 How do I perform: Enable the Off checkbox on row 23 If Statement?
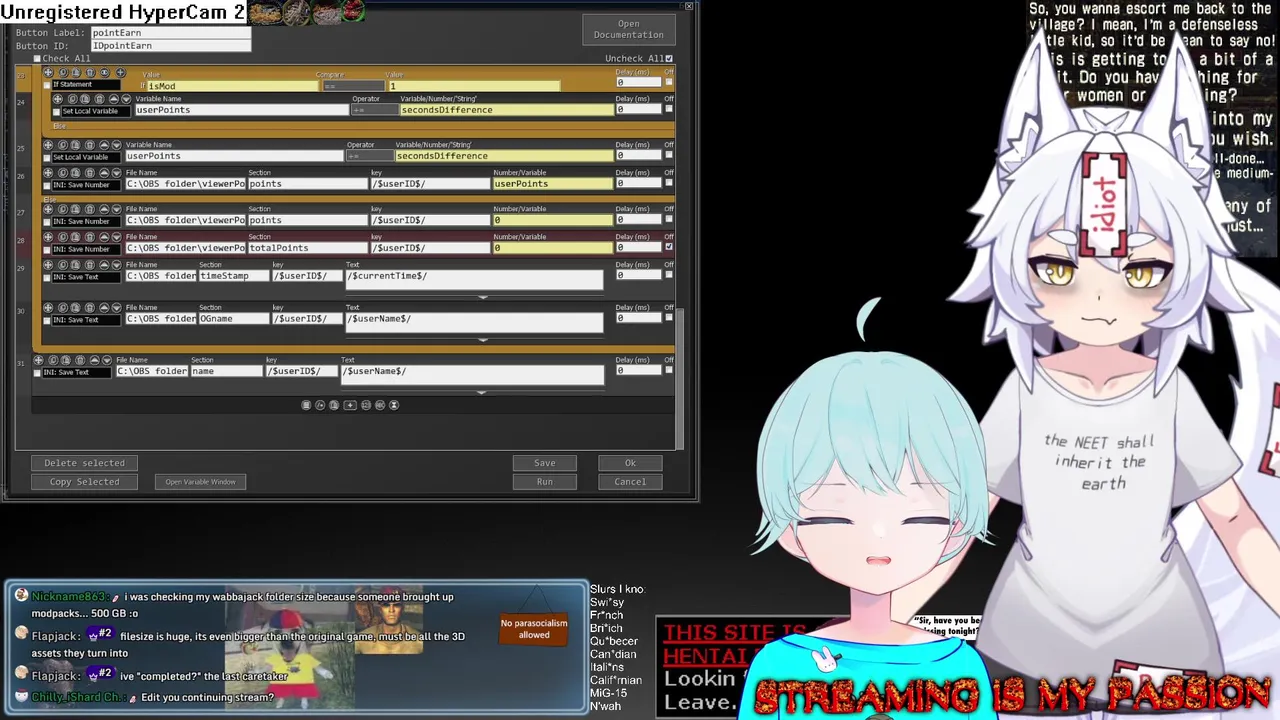pos(669,82)
